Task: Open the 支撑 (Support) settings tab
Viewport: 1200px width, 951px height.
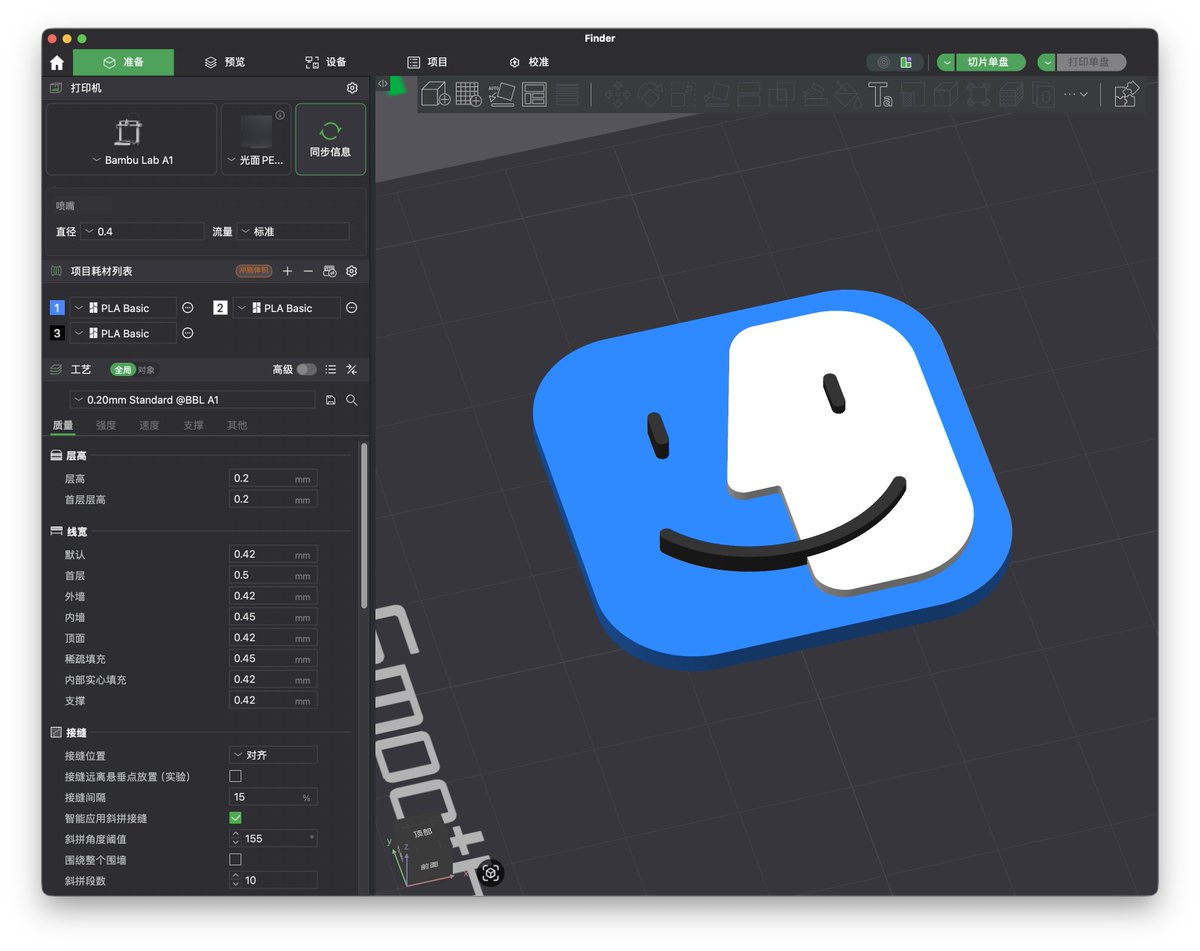Action: click(x=193, y=425)
